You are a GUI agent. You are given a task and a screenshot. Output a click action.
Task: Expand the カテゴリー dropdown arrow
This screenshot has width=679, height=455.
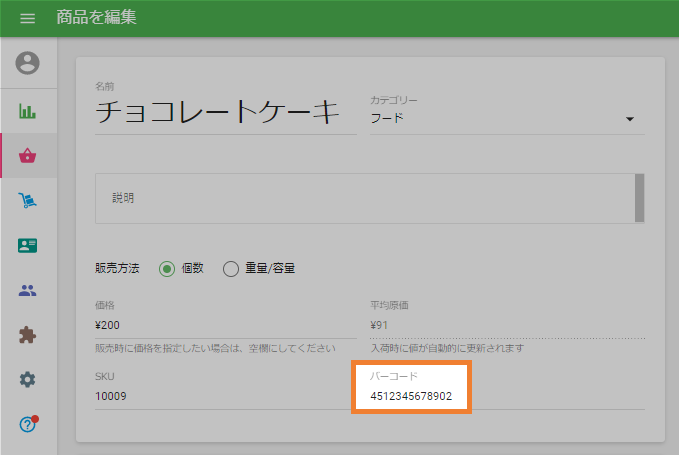coord(630,119)
